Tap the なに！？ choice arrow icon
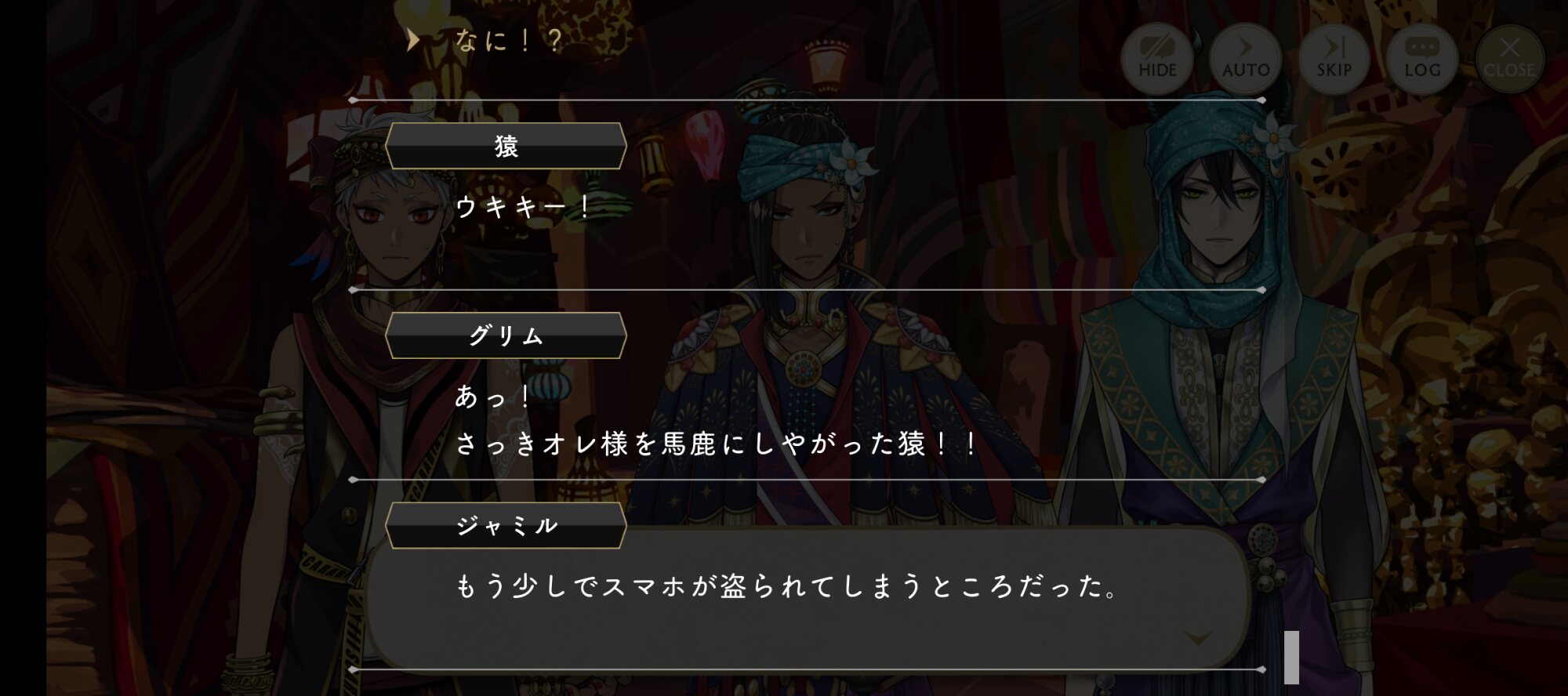Image resolution: width=1568 pixels, height=696 pixels. pyautogui.click(x=413, y=40)
